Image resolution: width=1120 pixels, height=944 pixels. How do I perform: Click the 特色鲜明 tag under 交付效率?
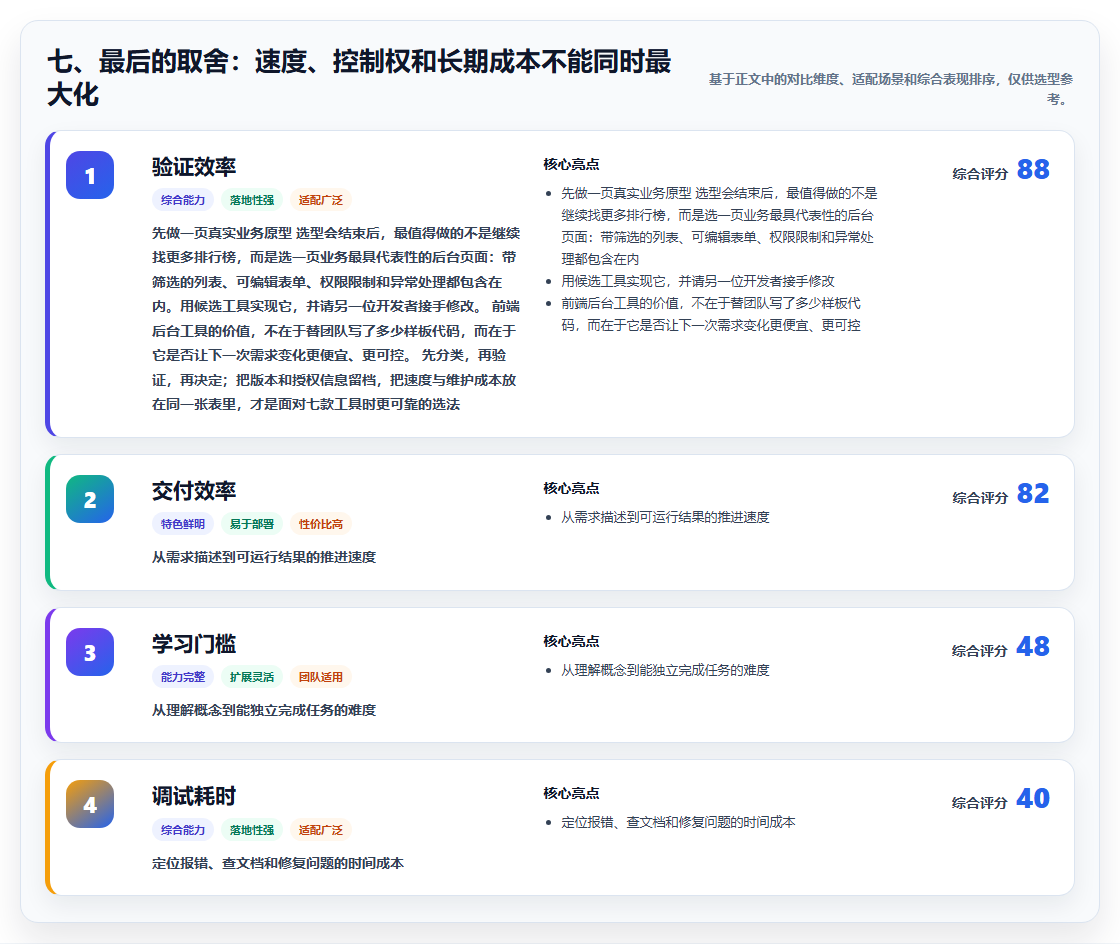pyautogui.click(x=183, y=524)
